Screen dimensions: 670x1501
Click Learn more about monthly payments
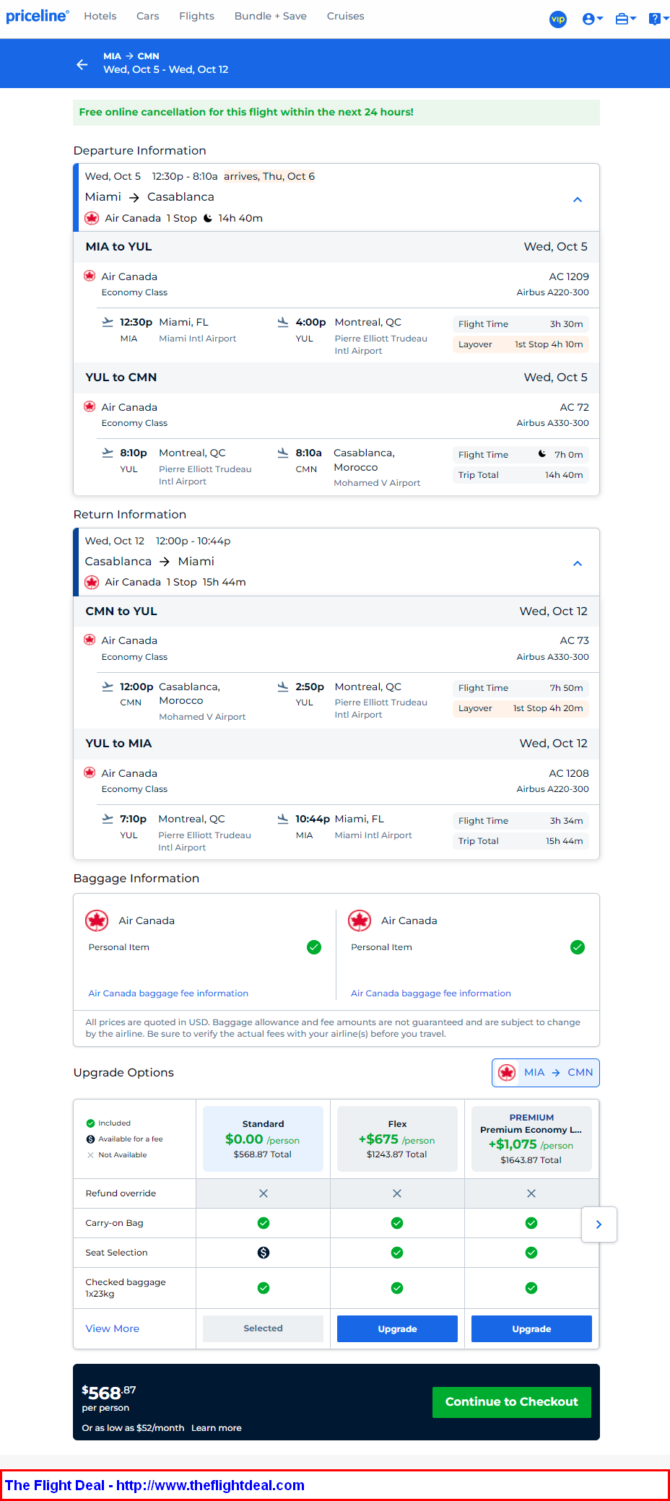pos(216,1428)
